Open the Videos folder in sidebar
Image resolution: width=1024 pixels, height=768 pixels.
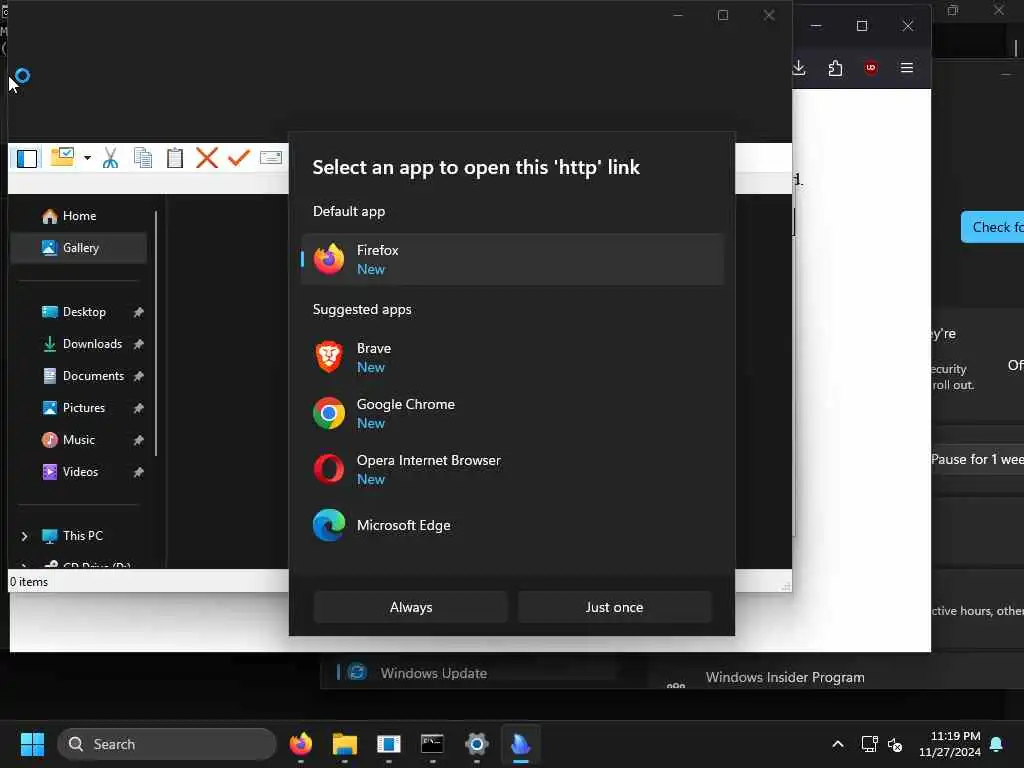[78, 472]
